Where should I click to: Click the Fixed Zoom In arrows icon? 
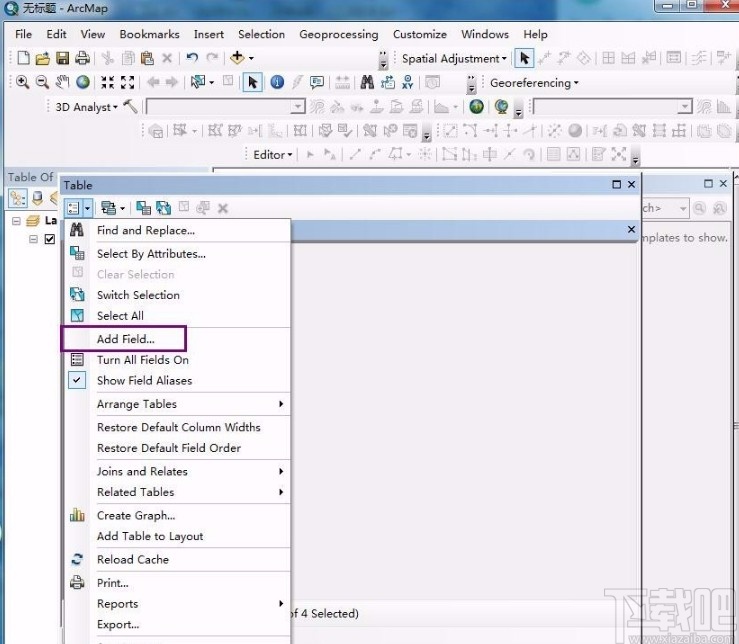(107, 82)
